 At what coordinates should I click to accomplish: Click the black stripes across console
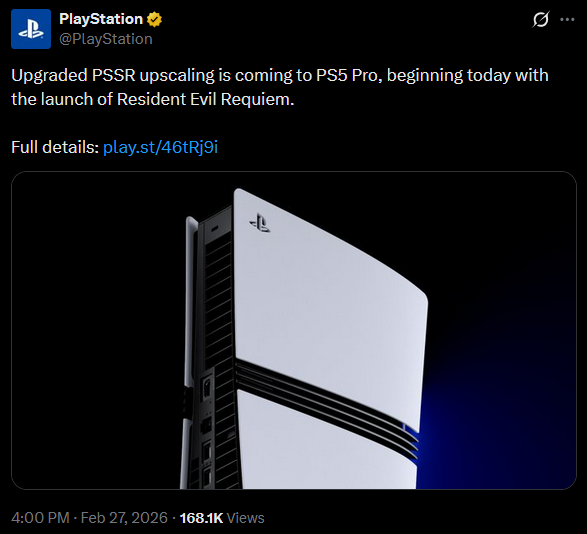pos(326,408)
